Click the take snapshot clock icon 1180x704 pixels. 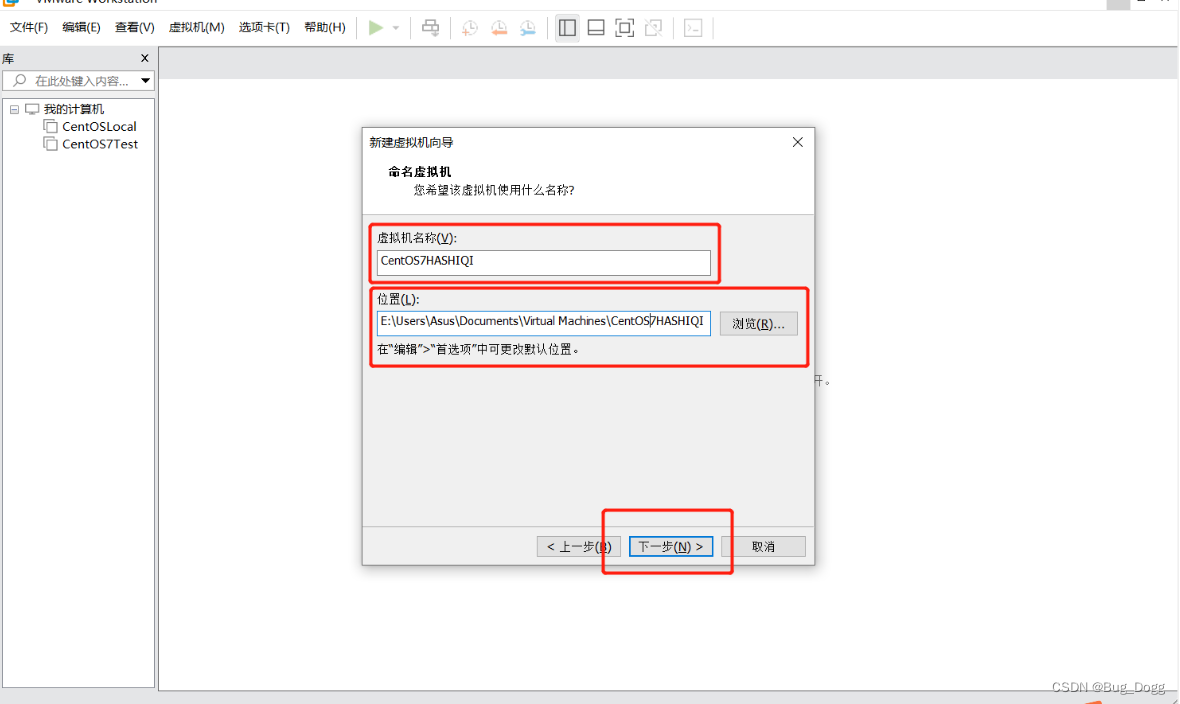click(470, 28)
